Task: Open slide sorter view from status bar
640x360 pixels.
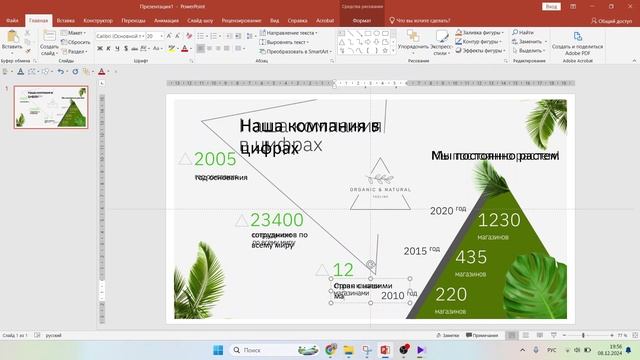Action: tap(526, 335)
